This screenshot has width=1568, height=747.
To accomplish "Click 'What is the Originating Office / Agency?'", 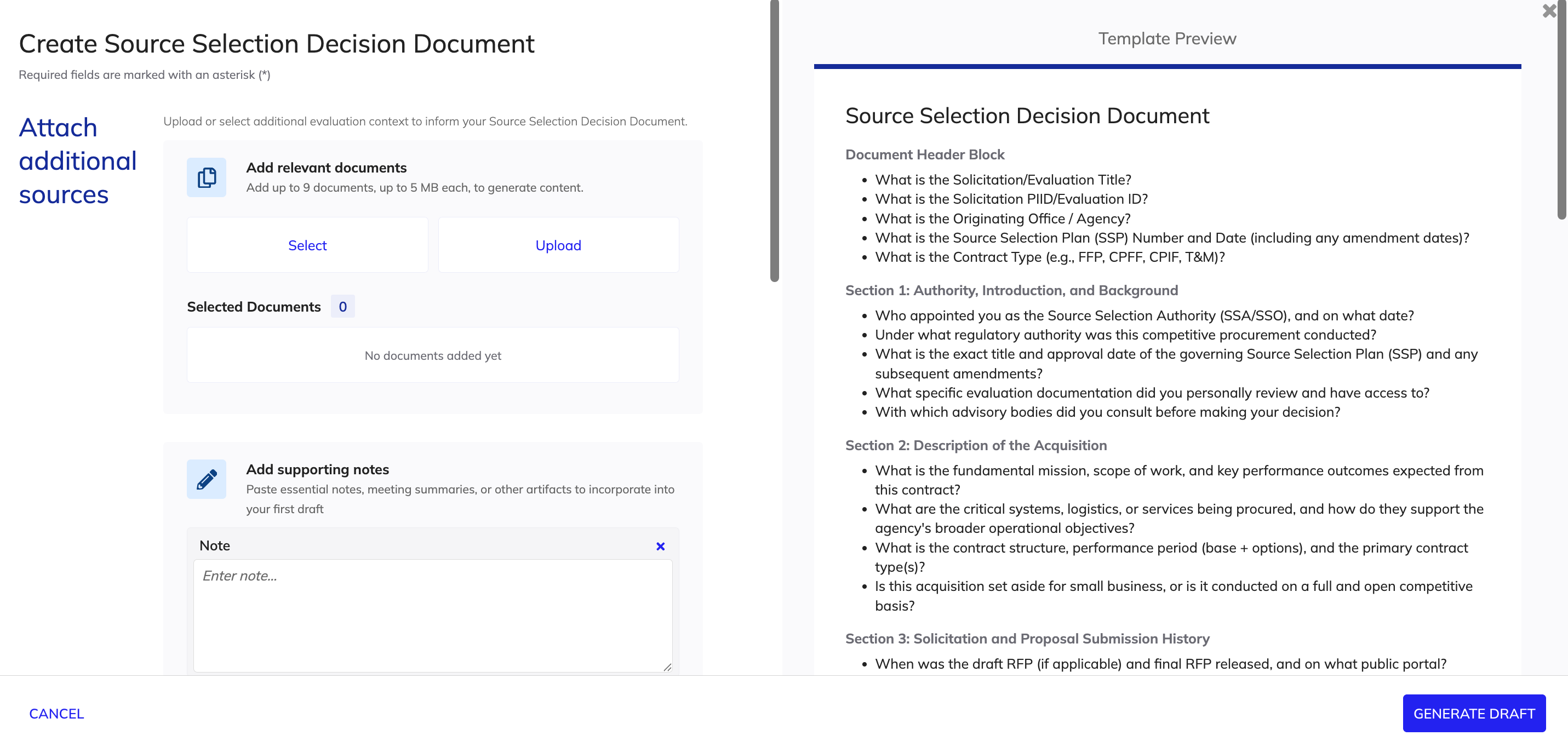I will point(1003,219).
